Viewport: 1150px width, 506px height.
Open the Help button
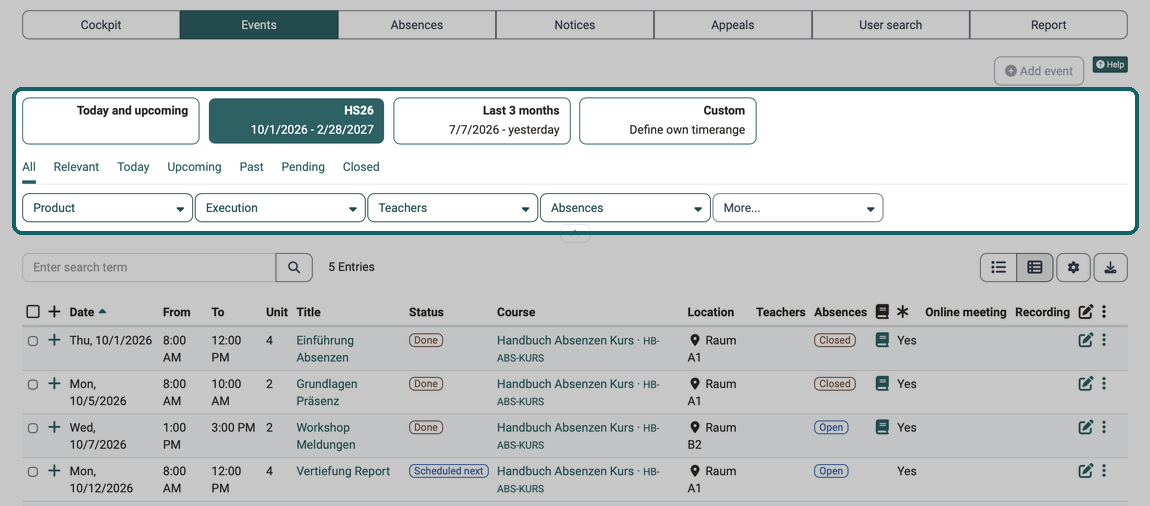pyautogui.click(x=1110, y=65)
